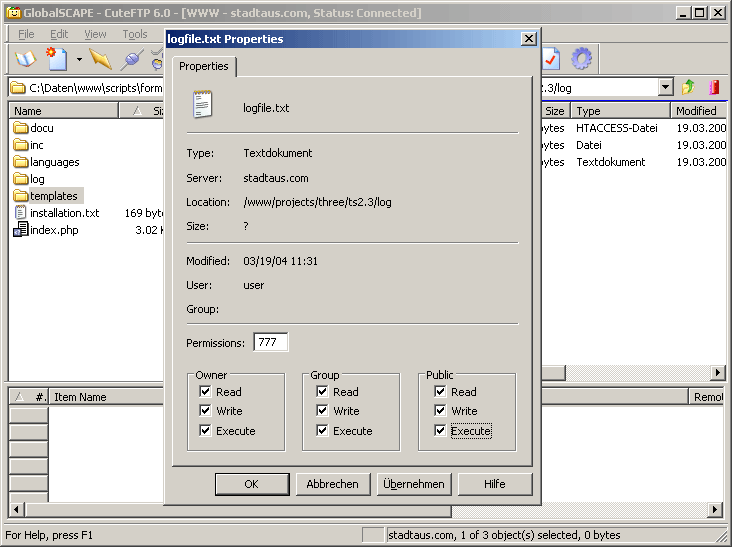Click the Übernehmen button
The width and height of the screenshot is (732, 547).
pyautogui.click(x=414, y=484)
